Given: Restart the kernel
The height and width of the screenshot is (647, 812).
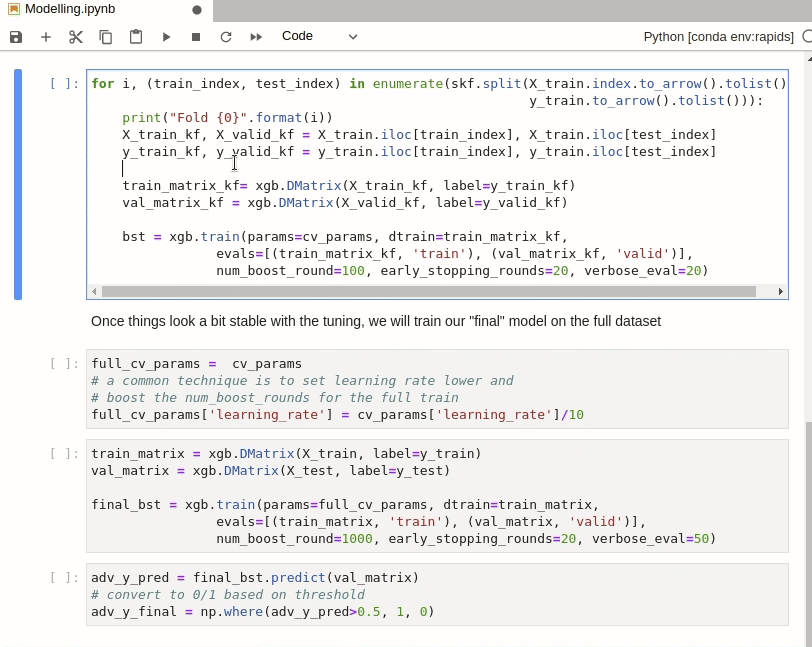Looking at the screenshot, I should (x=225, y=36).
